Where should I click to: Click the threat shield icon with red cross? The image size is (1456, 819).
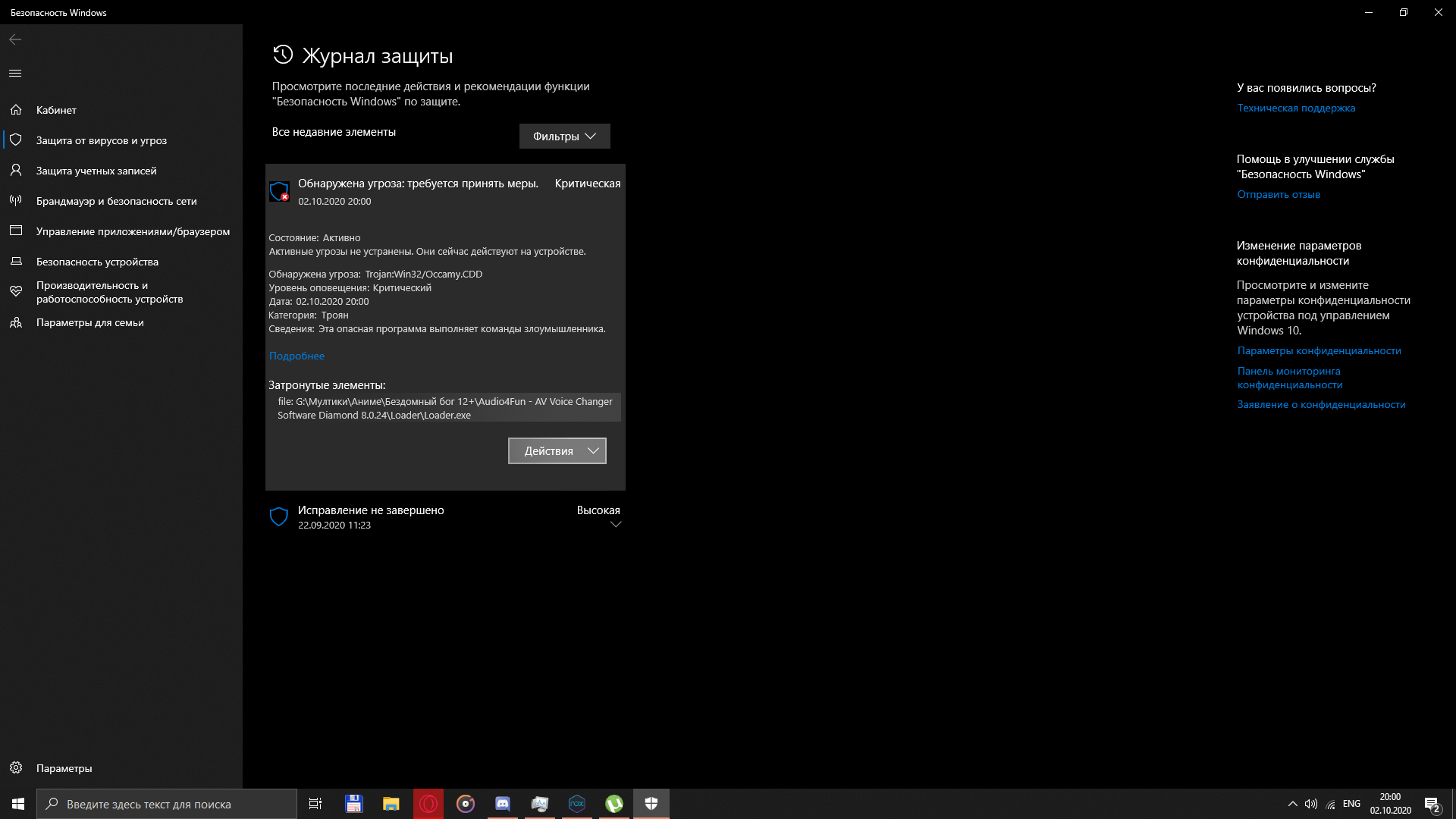(x=279, y=191)
